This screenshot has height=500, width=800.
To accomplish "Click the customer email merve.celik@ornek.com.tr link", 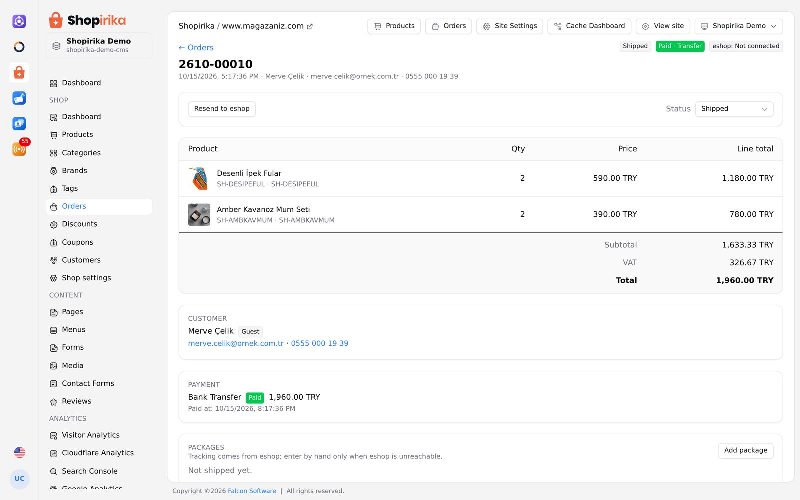I will click(236, 343).
